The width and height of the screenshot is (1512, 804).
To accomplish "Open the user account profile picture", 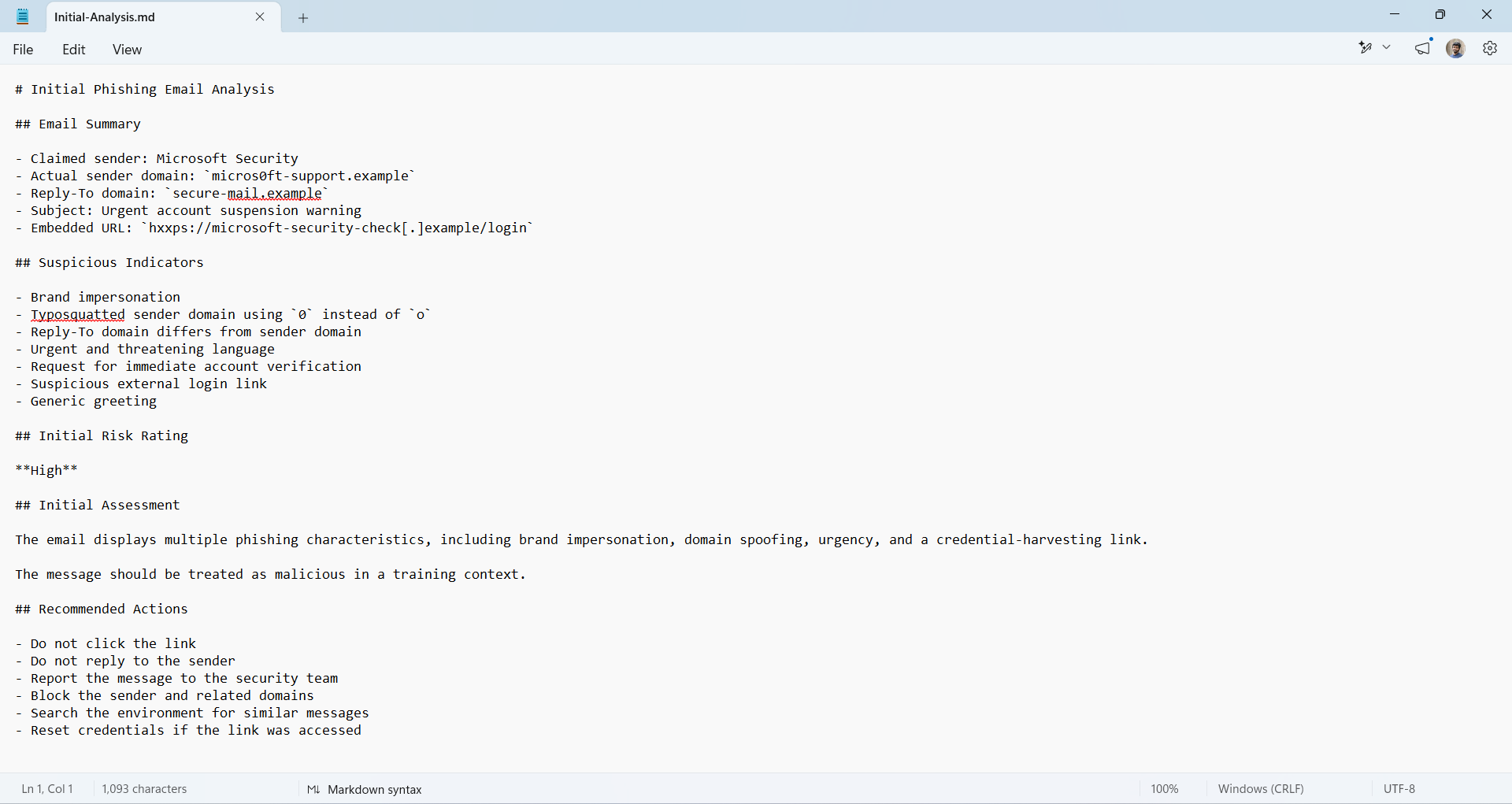I will coord(1456,49).
